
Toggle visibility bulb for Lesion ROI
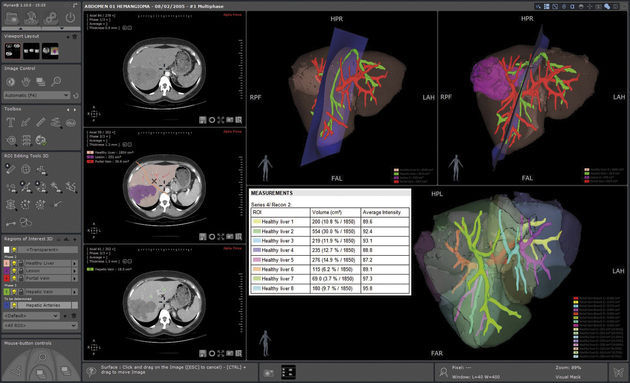coord(14,271)
